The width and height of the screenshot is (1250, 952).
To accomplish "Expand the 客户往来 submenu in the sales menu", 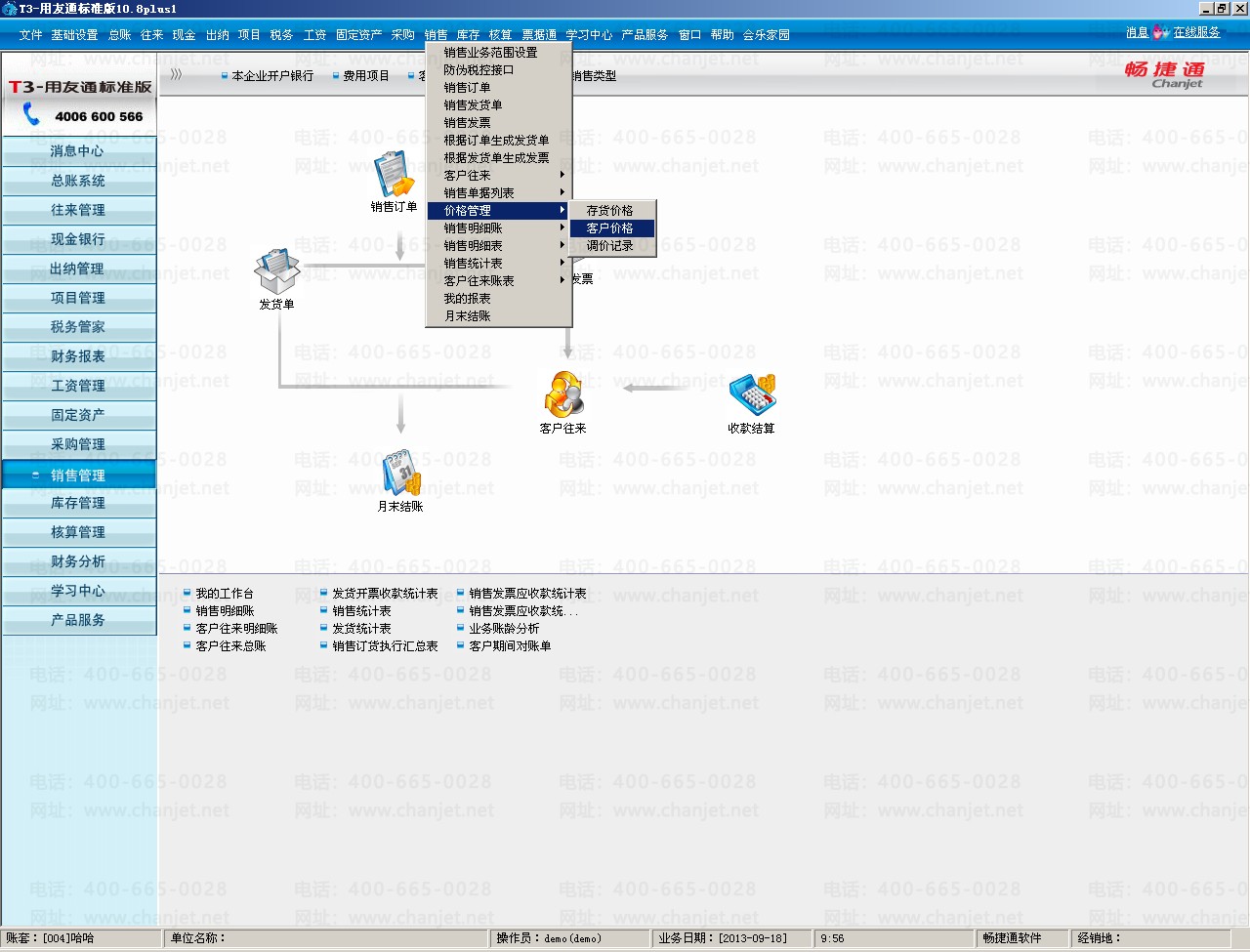I will (499, 176).
